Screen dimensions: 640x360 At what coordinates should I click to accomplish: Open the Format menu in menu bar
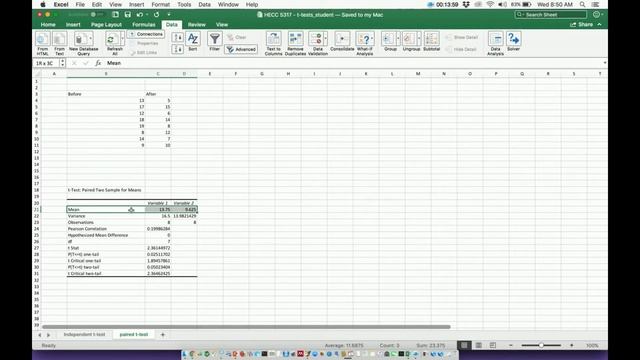tap(160, 4)
